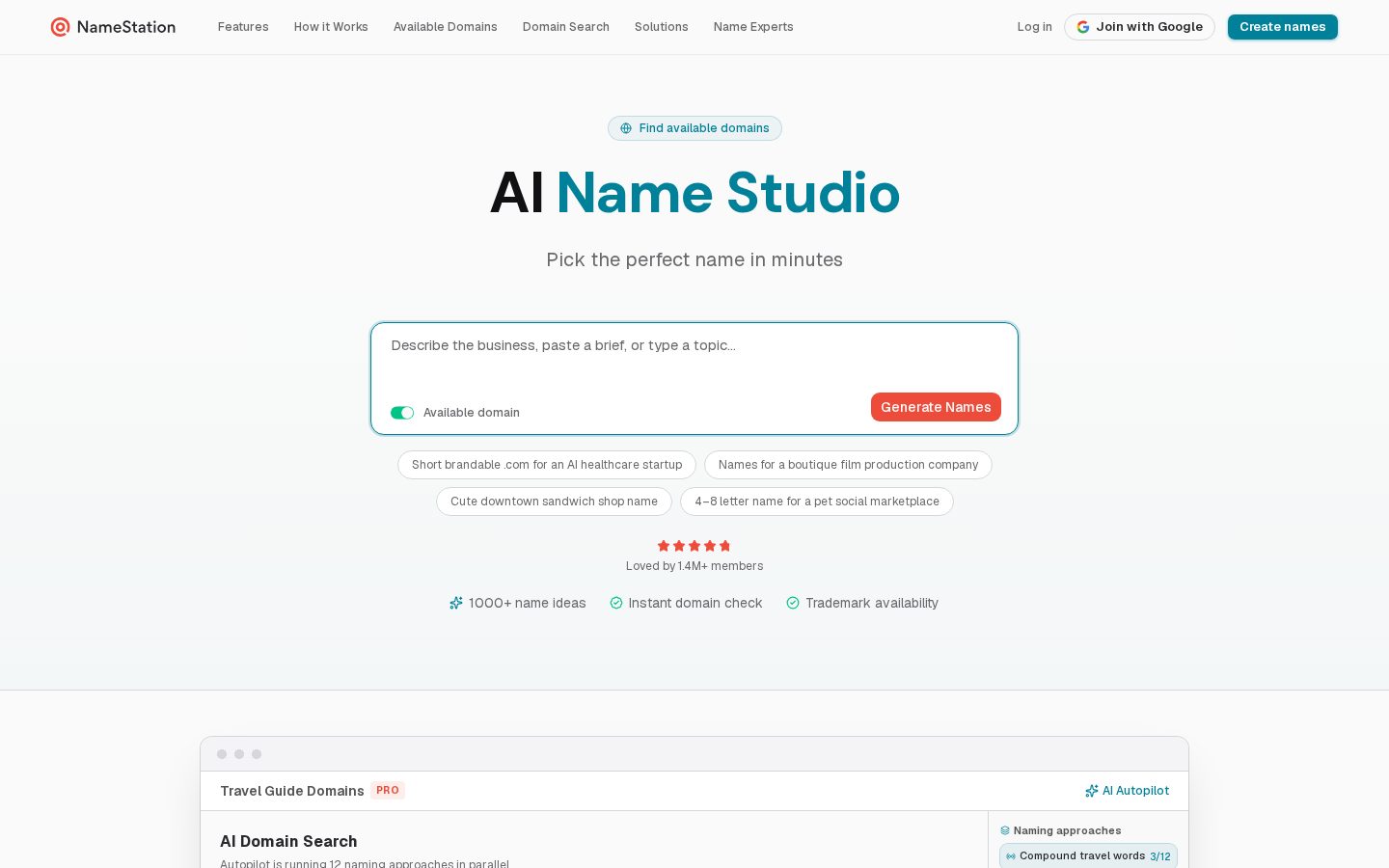Click the Join with Google button

[1139, 27]
